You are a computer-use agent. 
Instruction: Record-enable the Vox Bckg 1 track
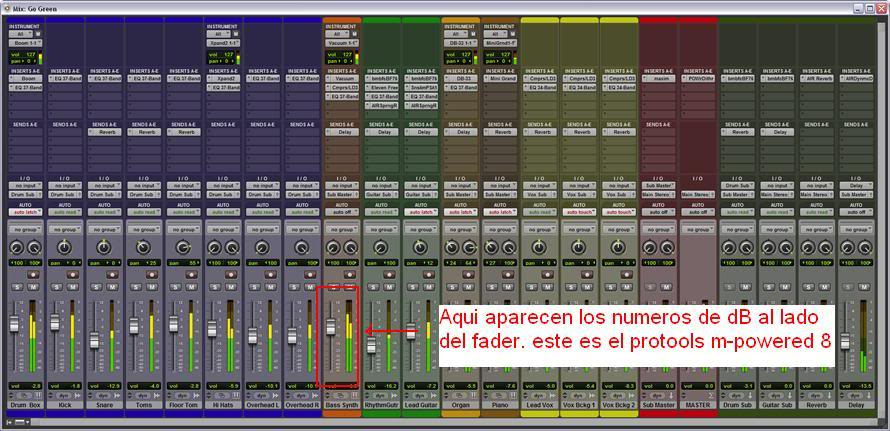(587, 274)
